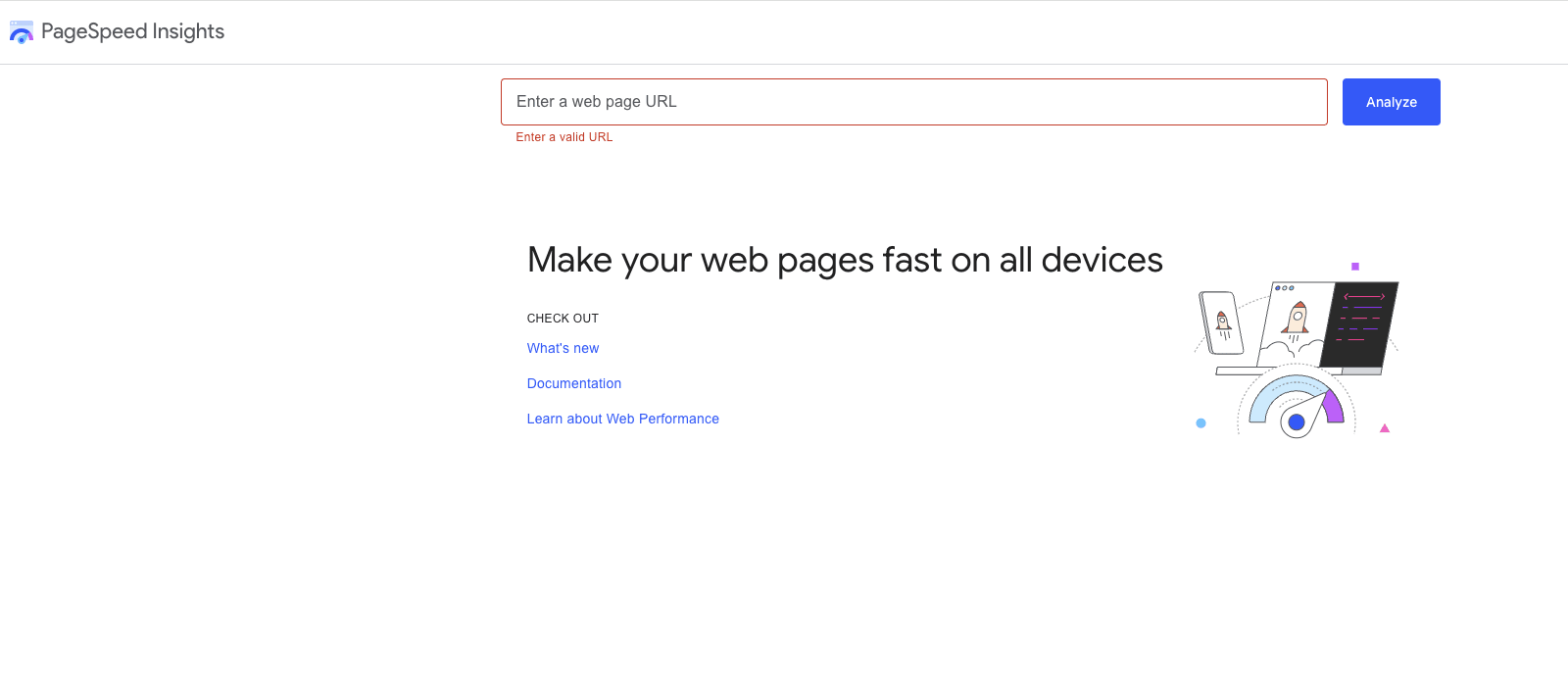Focus the Enter a web page URL field
The image size is (1568, 693).
coord(913,102)
